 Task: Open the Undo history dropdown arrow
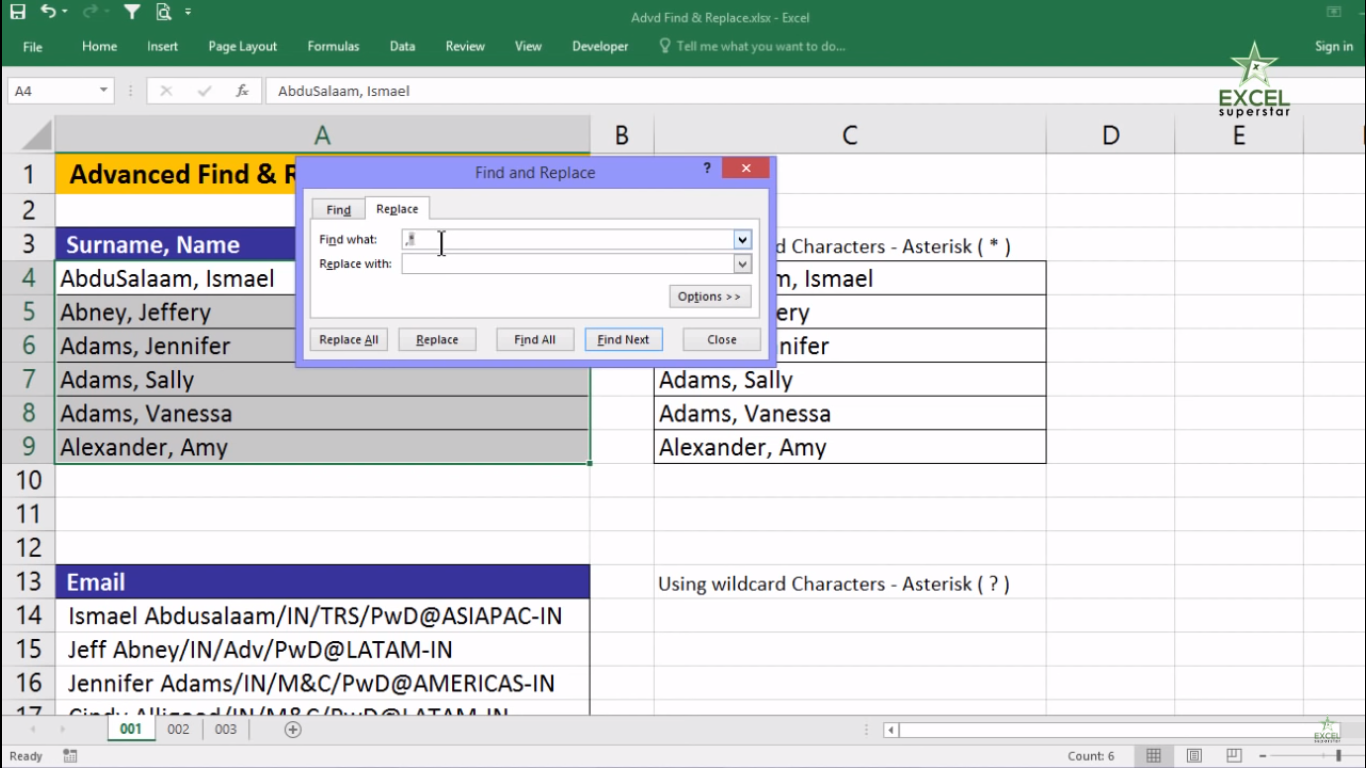click(x=65, y=13)
